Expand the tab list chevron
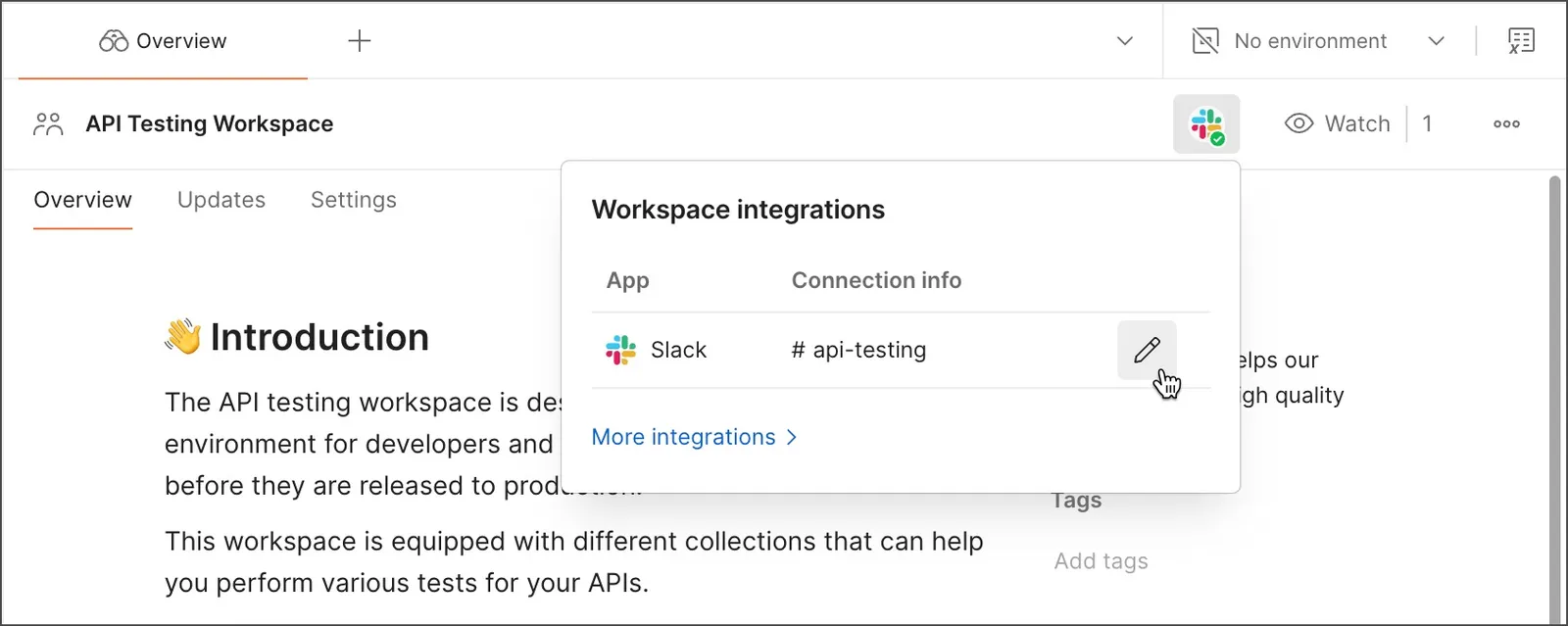The image size is (1568, 626). (x=1125, y=41)
